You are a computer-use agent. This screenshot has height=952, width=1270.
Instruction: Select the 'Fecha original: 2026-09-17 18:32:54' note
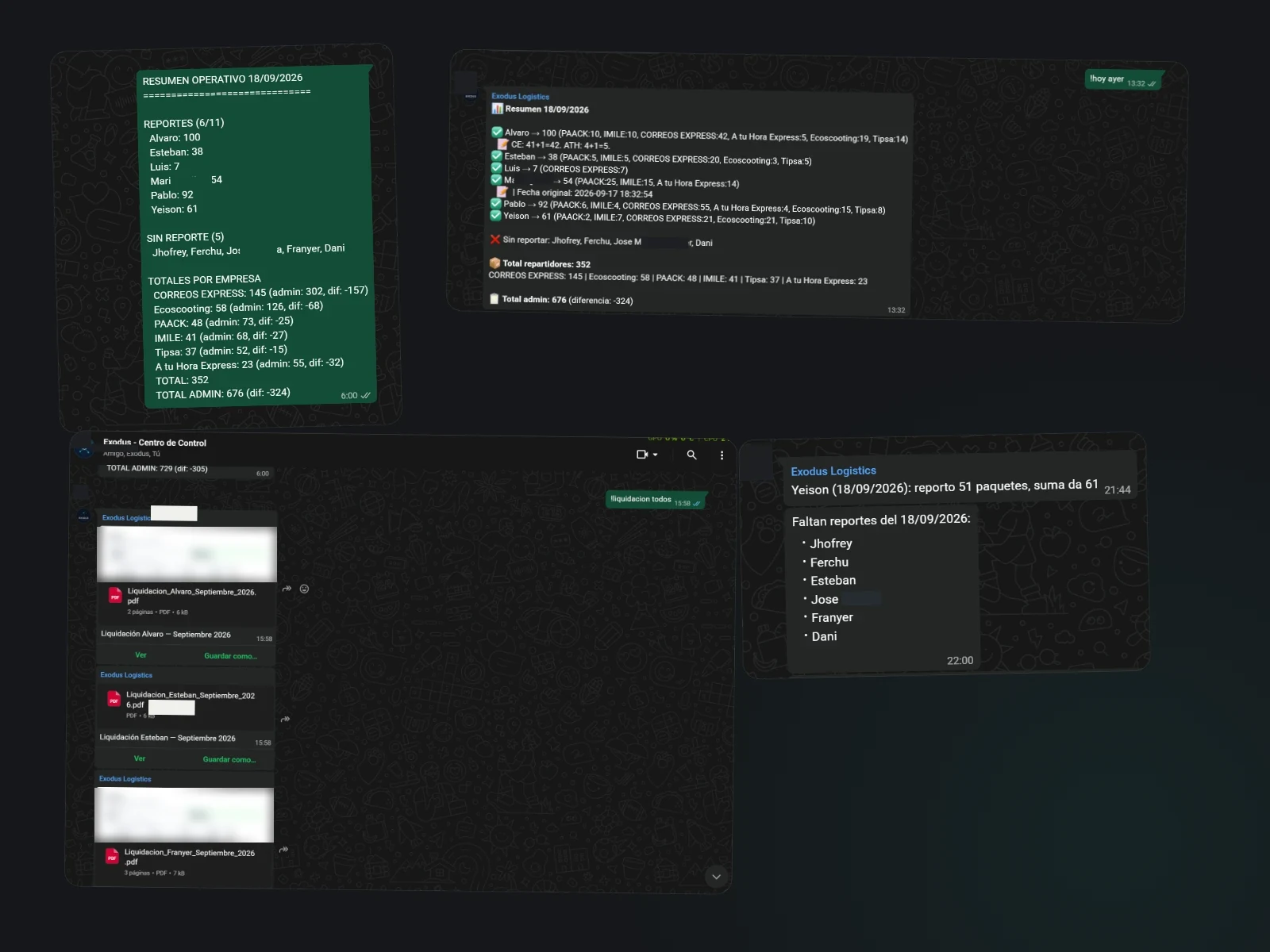point(584,194)
